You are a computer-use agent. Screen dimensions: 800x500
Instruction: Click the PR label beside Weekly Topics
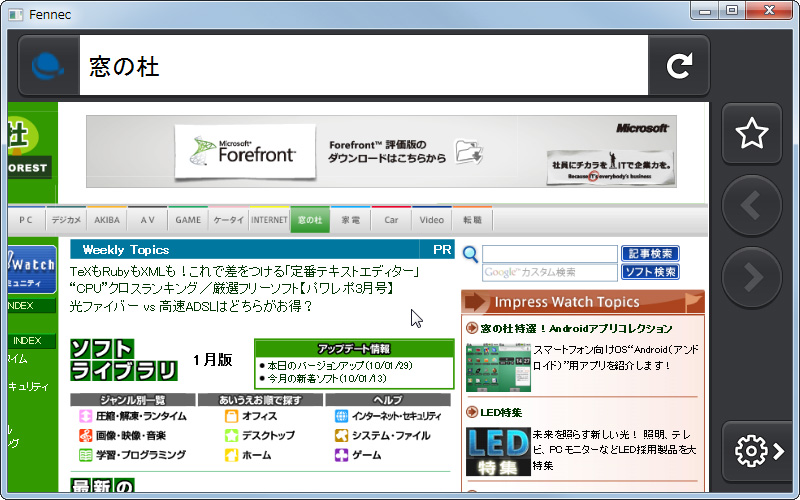pyautogui.click(x=442, y=249)
